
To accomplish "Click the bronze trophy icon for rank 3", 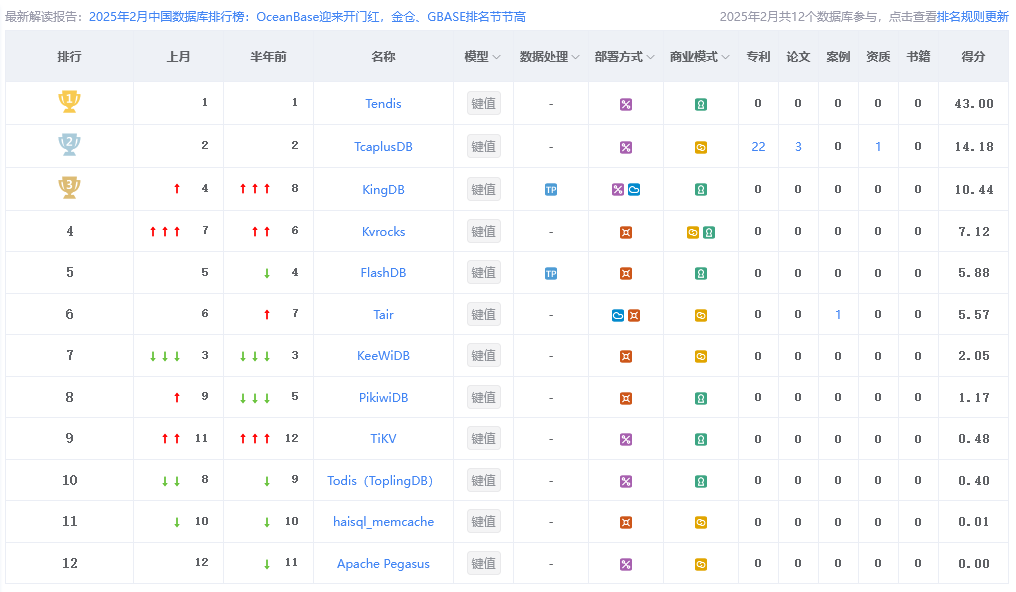I will coord(69,187).
